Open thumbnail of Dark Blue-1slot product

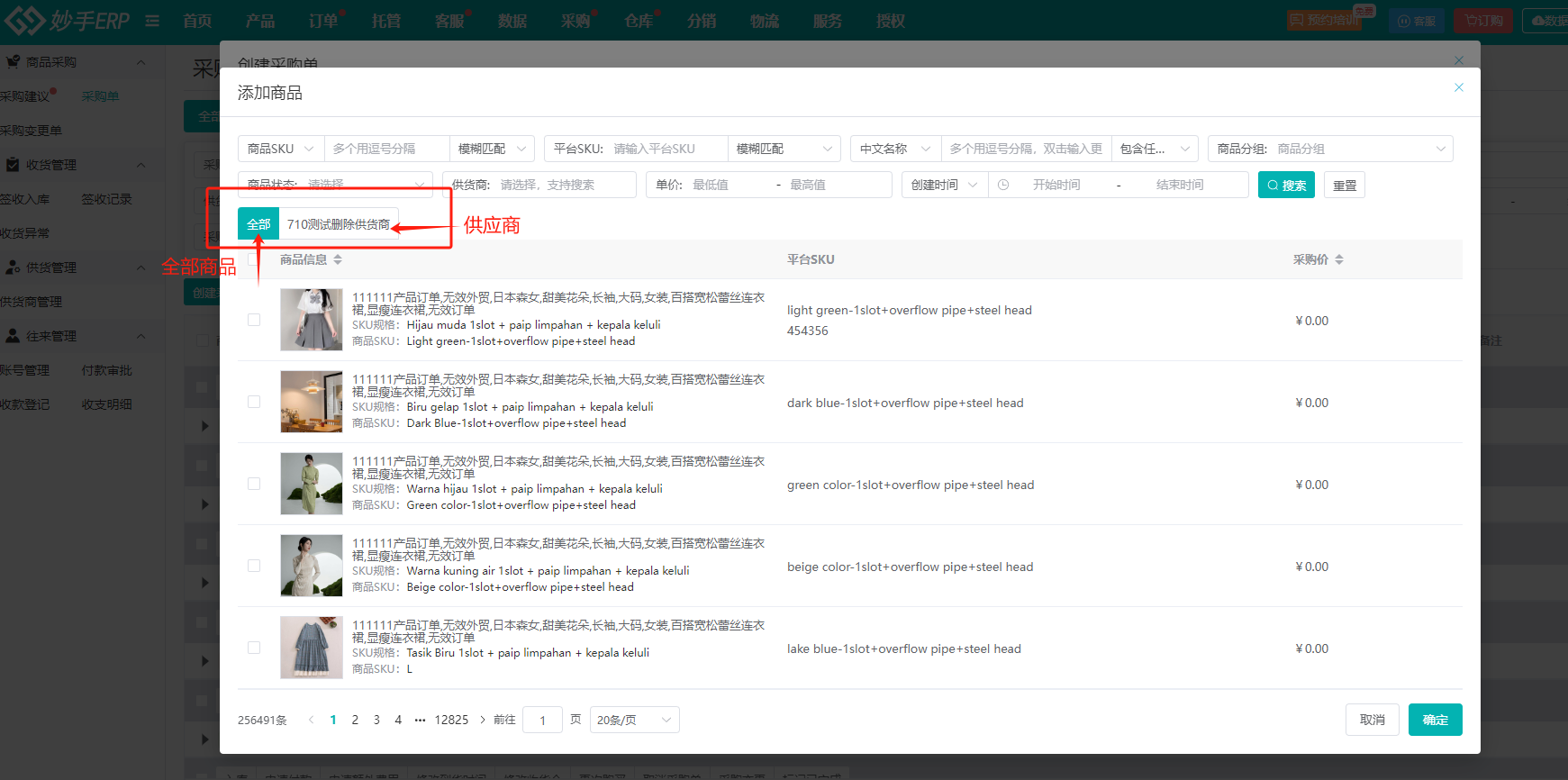tap(312, 402)
